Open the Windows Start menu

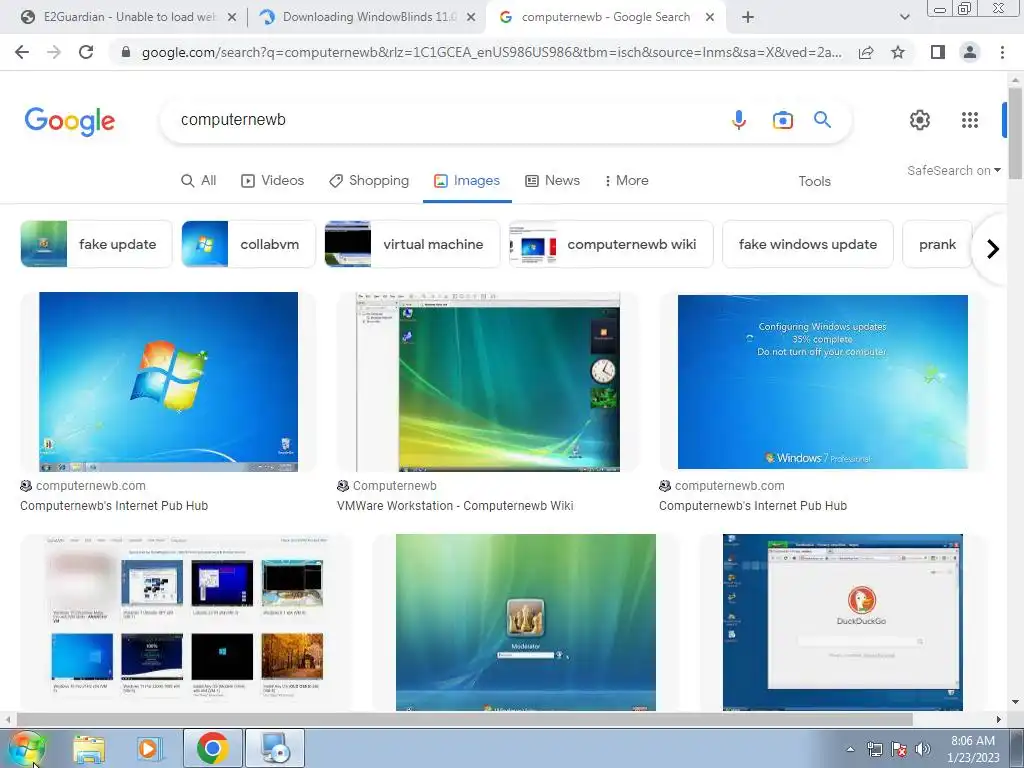[27, 748]
